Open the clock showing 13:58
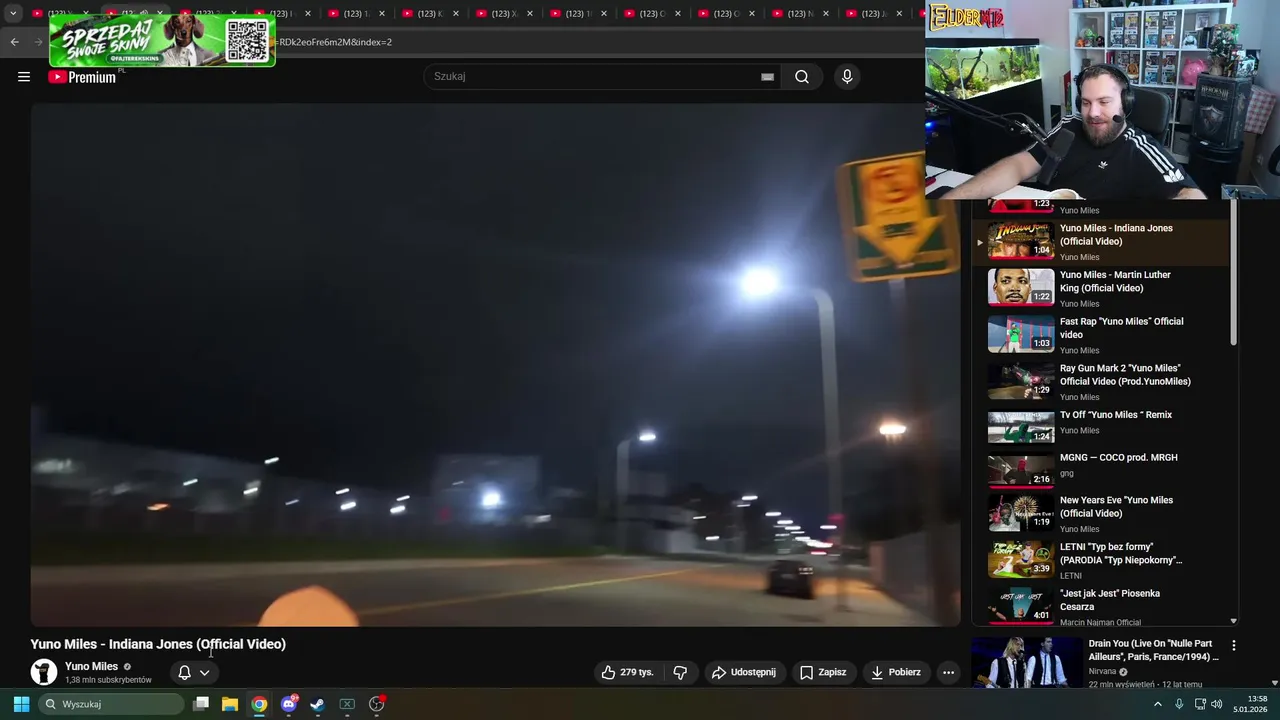1280x720 pixels. [x=1251, y=704]
